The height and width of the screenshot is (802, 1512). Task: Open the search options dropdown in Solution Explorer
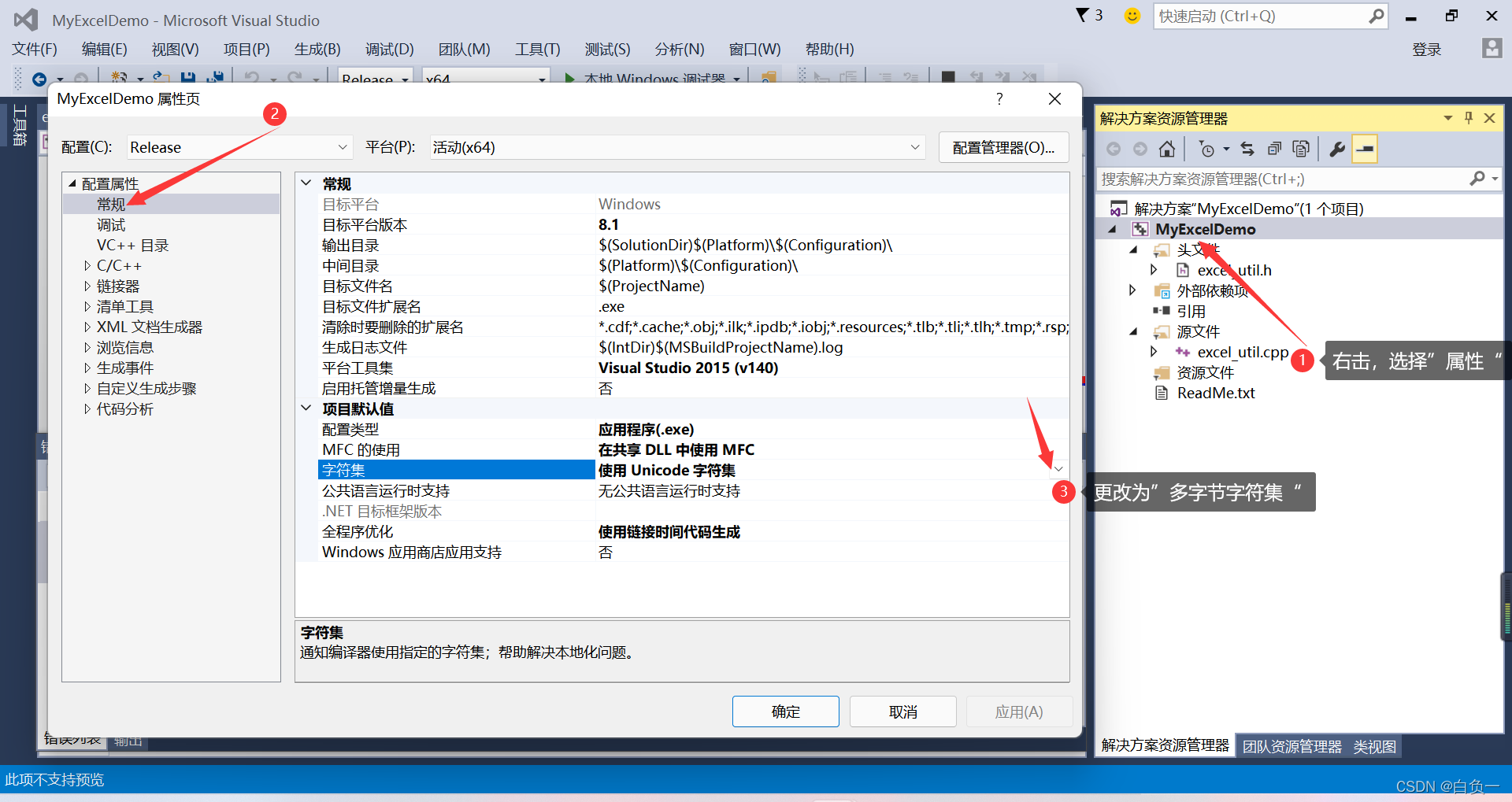click(x=1495, y=179)
